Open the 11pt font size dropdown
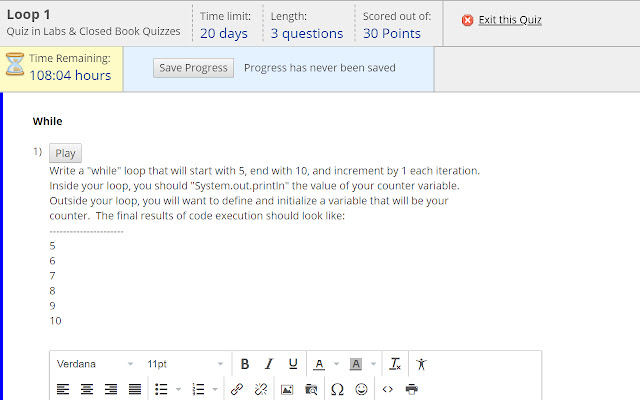The height and width of the screenshot is (400, 640). tap(185, 364)
